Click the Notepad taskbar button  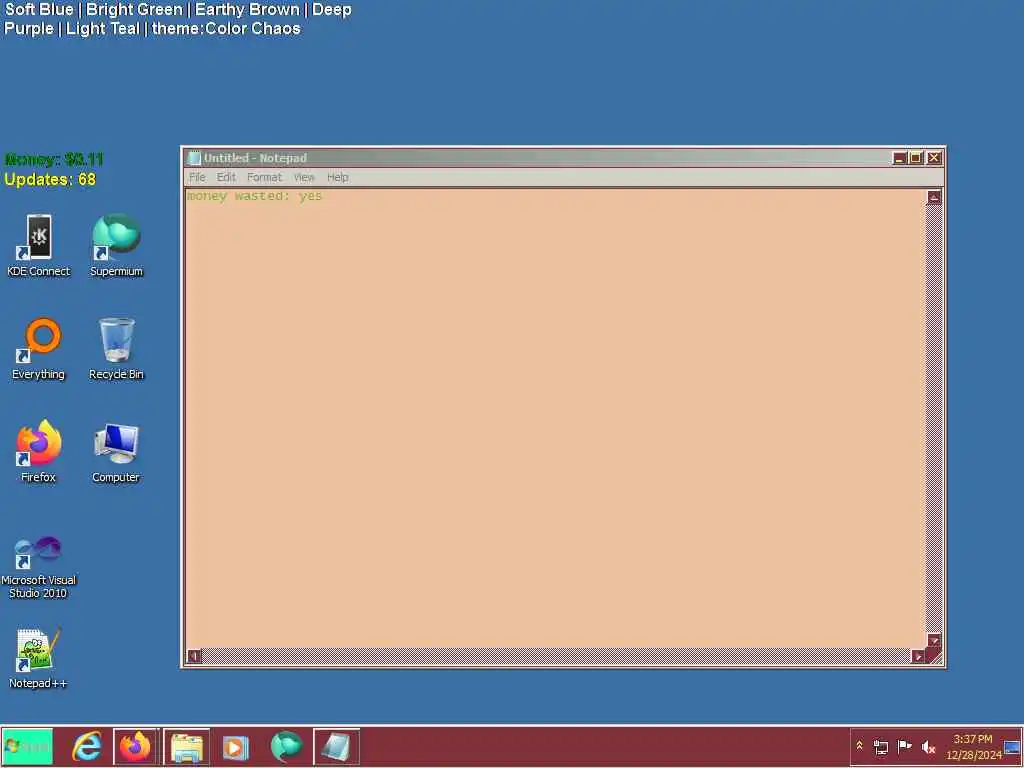[x=336, y=746]
